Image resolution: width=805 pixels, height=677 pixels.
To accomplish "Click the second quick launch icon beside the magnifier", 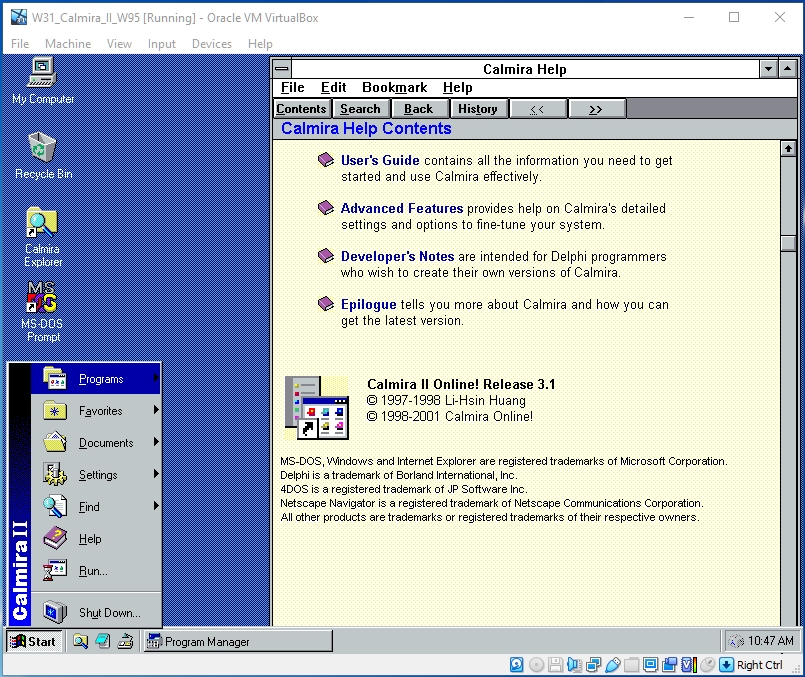I will pyautogui.click(x=103, y=641).
